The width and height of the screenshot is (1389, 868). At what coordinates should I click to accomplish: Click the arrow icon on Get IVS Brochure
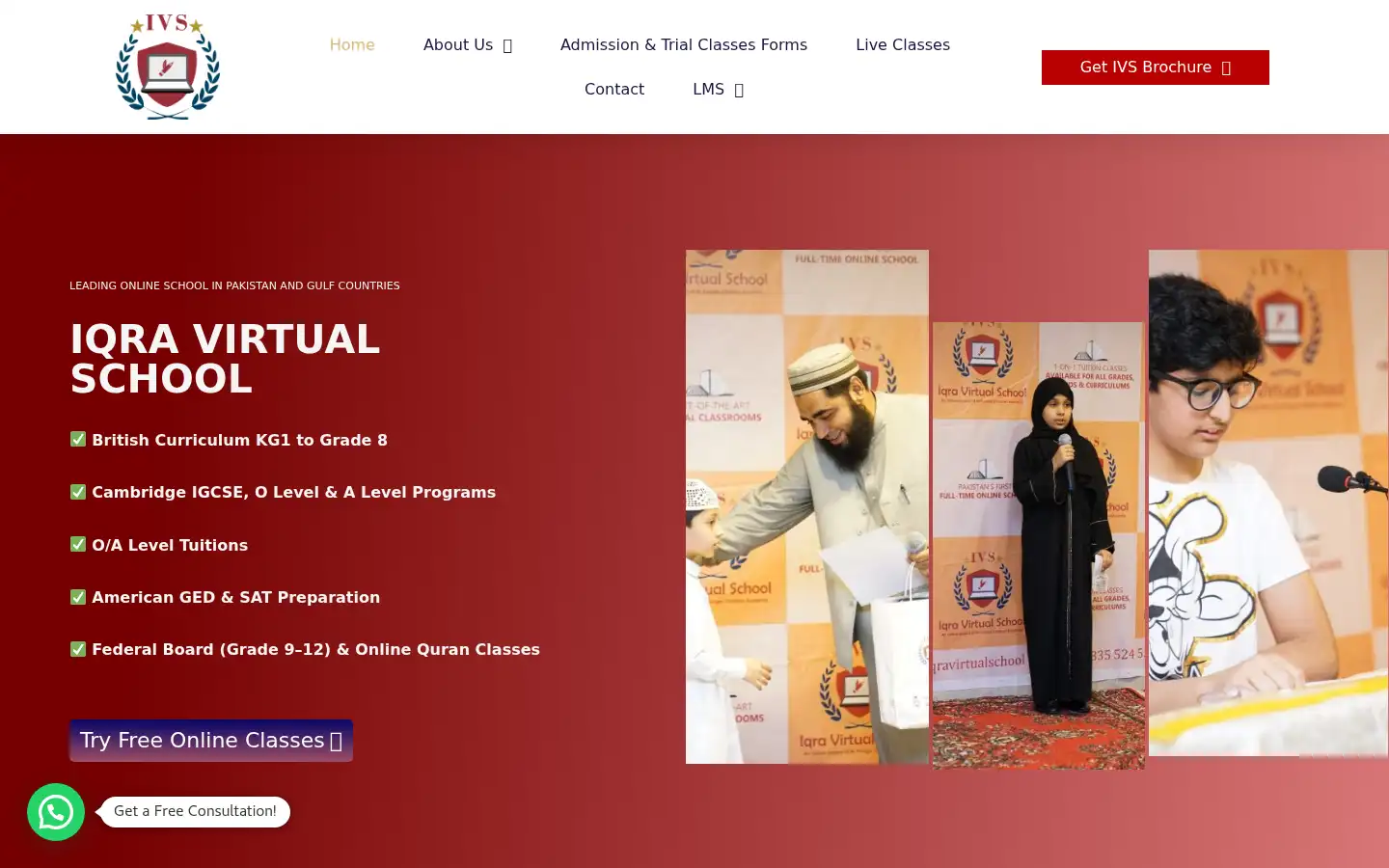pyautogui.click(x=1226, y=68)
